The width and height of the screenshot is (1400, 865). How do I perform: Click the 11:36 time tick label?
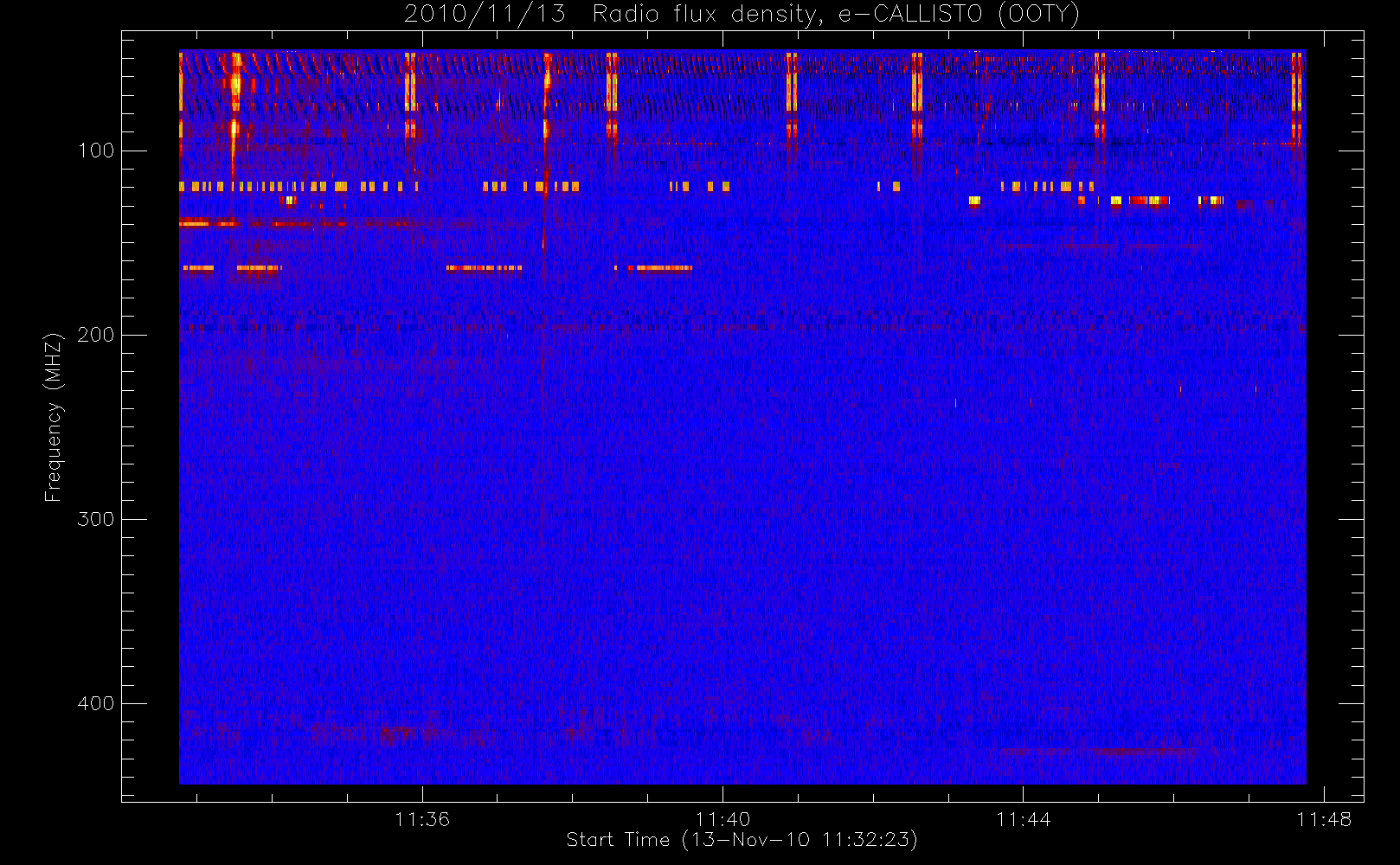click(x=422, y=819)
